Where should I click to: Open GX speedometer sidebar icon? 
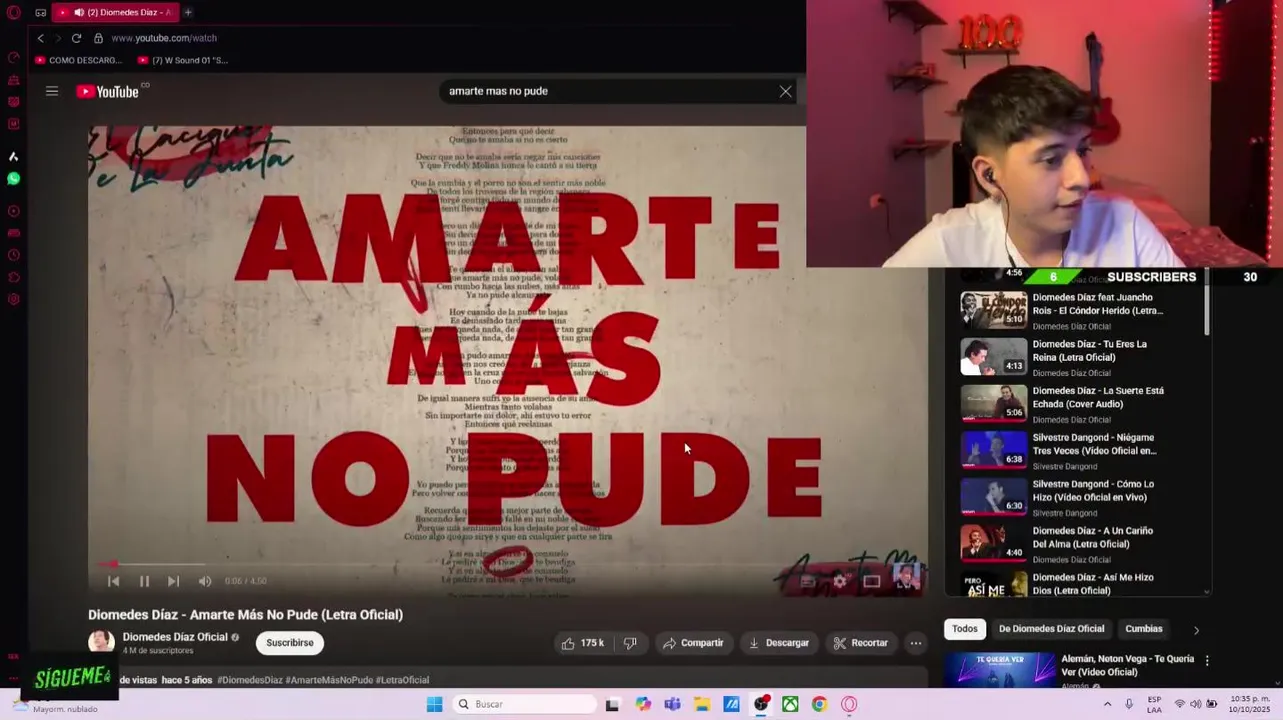click(x=13, y=57)
